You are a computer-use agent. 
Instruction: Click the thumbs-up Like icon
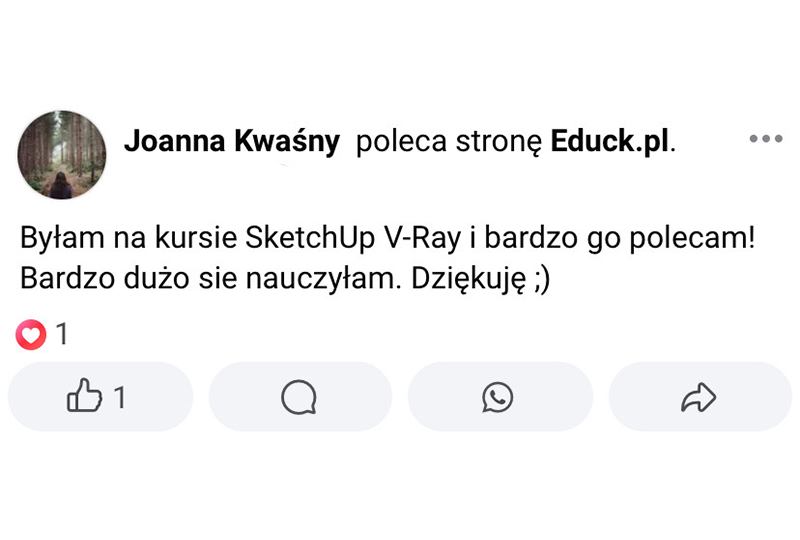point(85,398)
